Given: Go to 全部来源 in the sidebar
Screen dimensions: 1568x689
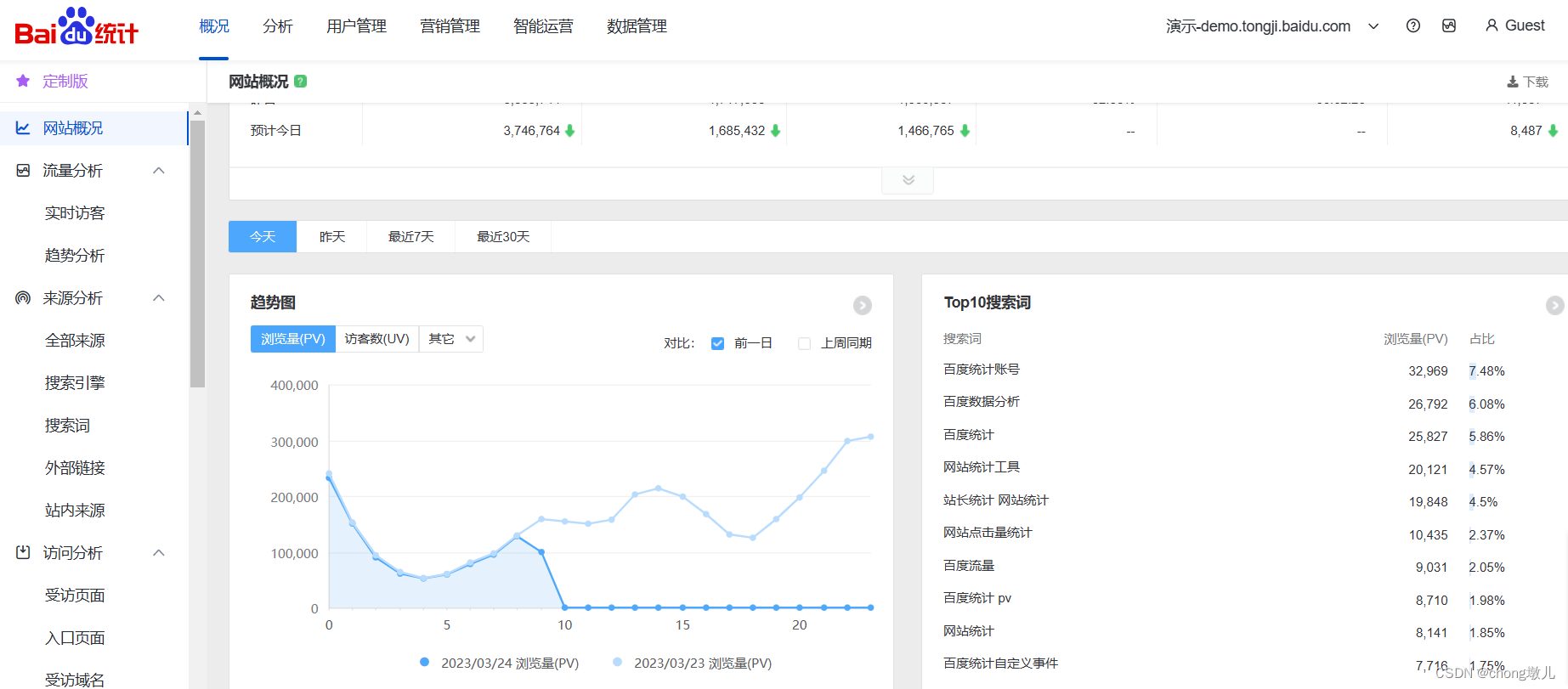Looking at the screenshot, I should [x=75, y=340].
